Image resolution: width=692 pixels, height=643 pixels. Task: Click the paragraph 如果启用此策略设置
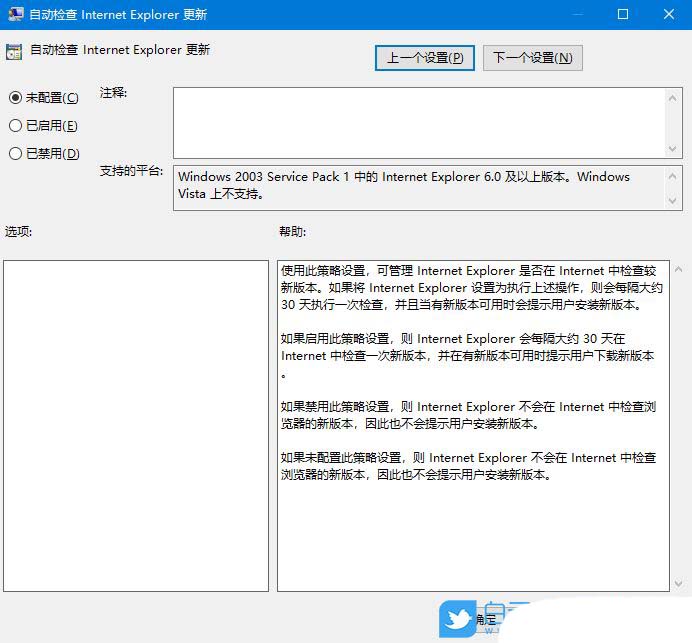point(467,356)
